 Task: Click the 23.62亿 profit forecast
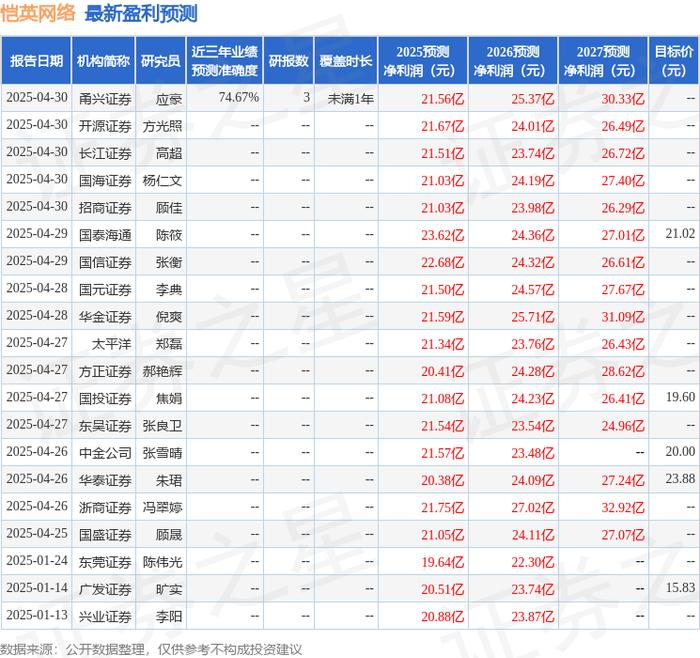pos(442,235)
